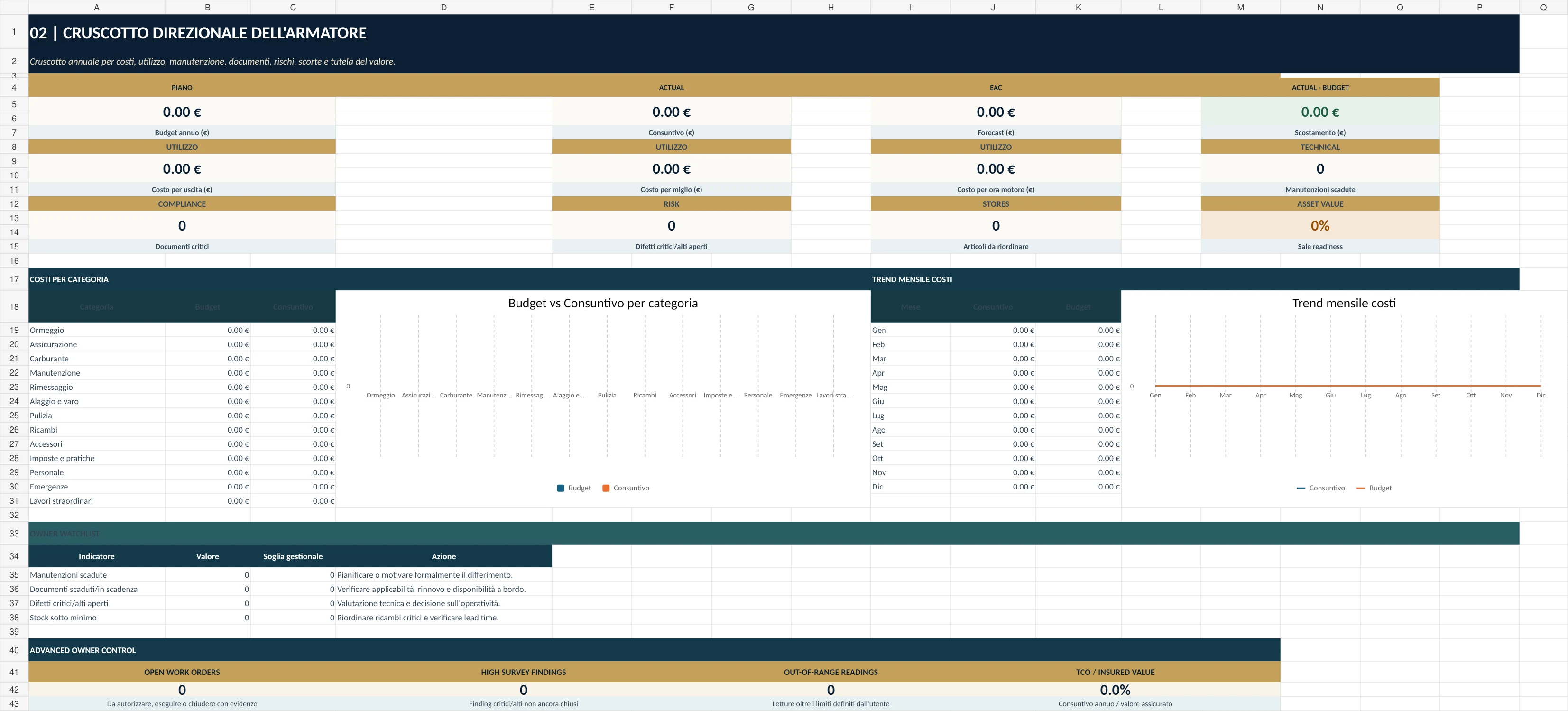Select the 'Manutenzioni scadute' KPI label

[x=1319, y=189]
